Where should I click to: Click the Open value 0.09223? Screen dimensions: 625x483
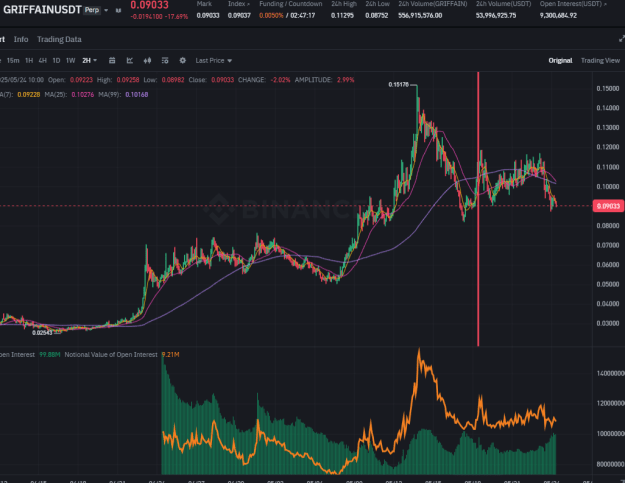click(x=81, y=80)
